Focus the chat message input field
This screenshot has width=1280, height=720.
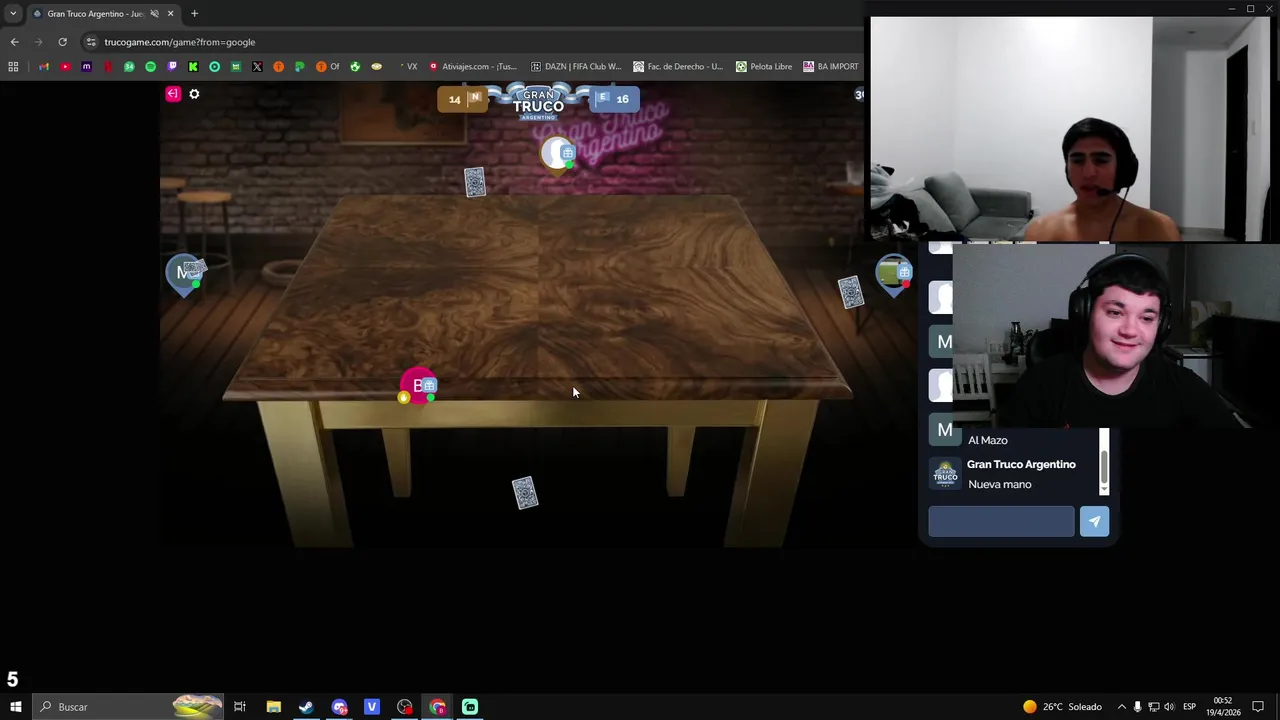tap(1001, 521)
